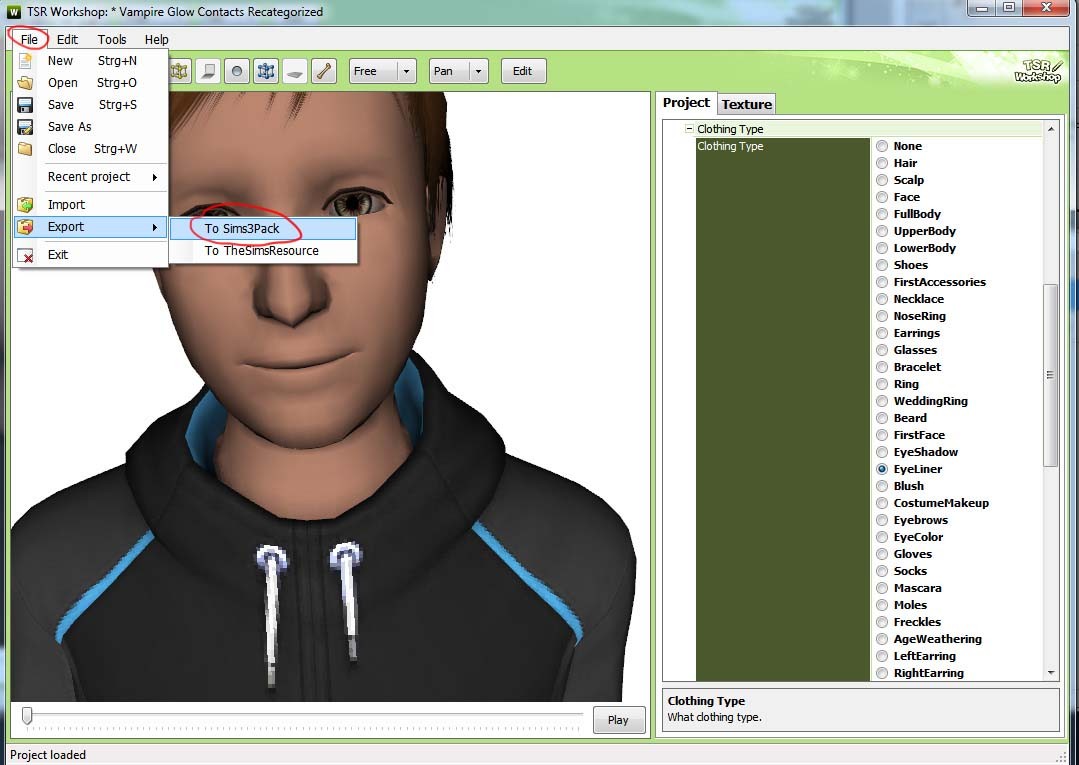
Task: Switch to the Project tab
Action: (x=686, y=103)
